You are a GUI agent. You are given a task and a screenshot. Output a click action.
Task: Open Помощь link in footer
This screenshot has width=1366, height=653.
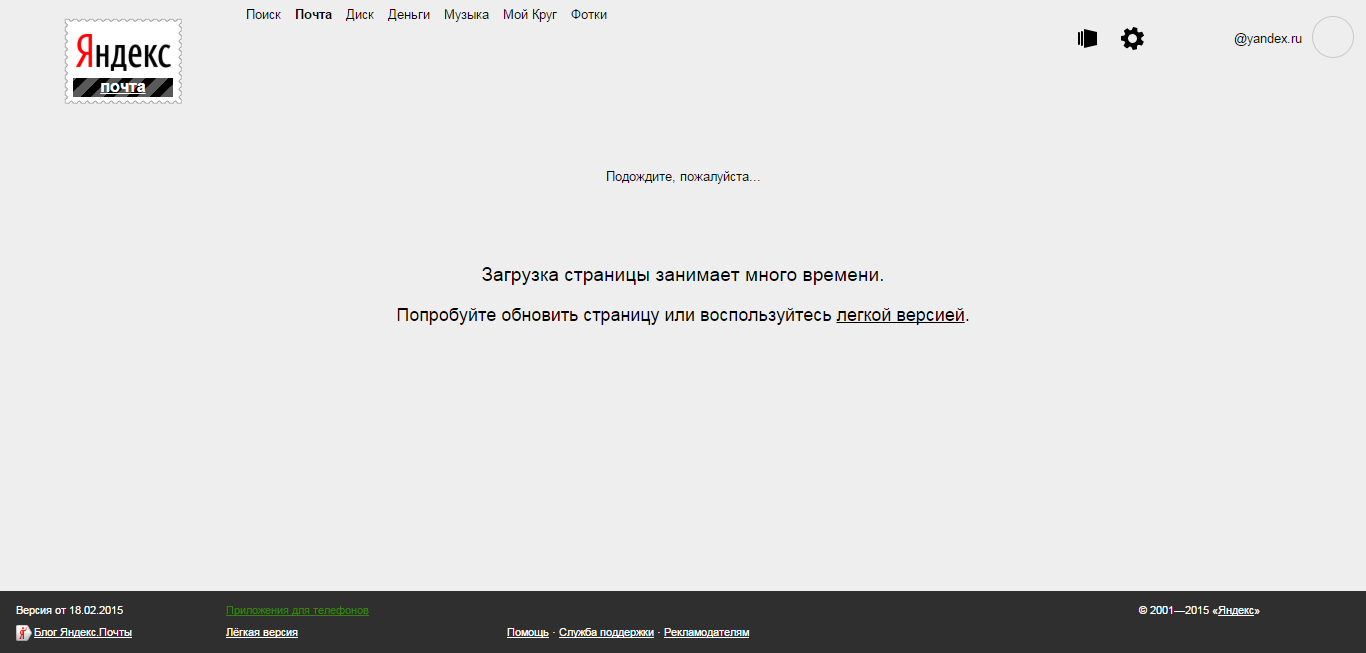[528, 632]
